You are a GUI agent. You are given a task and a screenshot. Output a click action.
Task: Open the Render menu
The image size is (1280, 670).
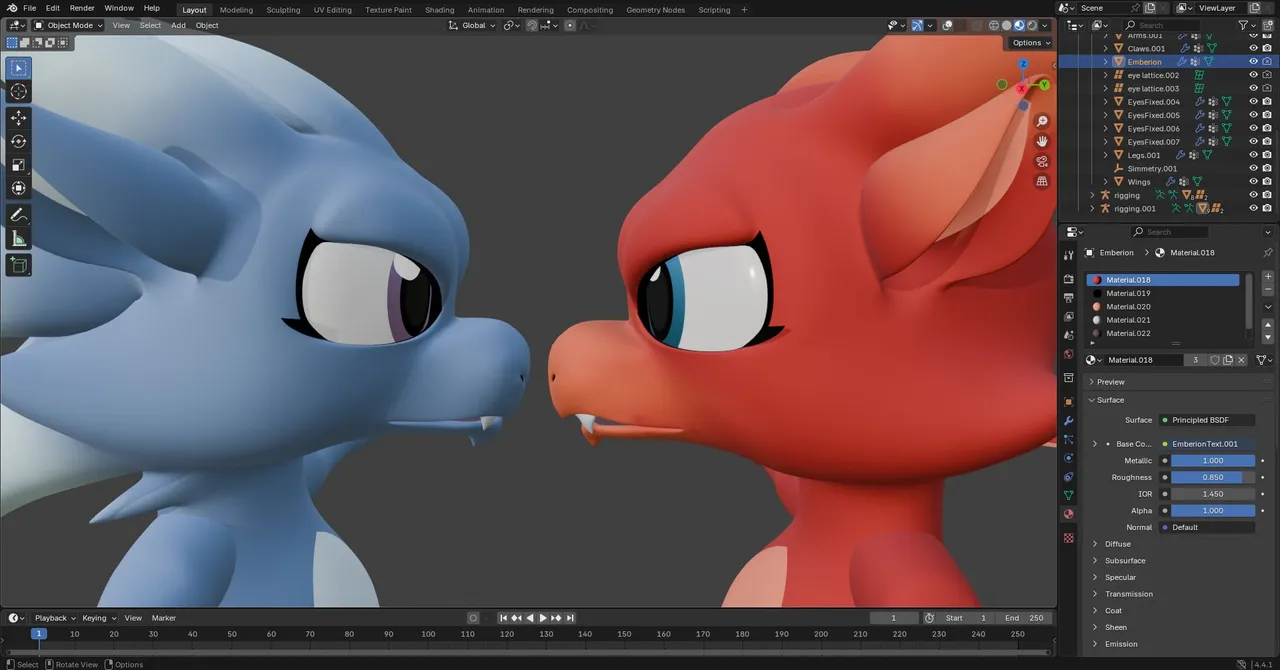click(82, 8)
